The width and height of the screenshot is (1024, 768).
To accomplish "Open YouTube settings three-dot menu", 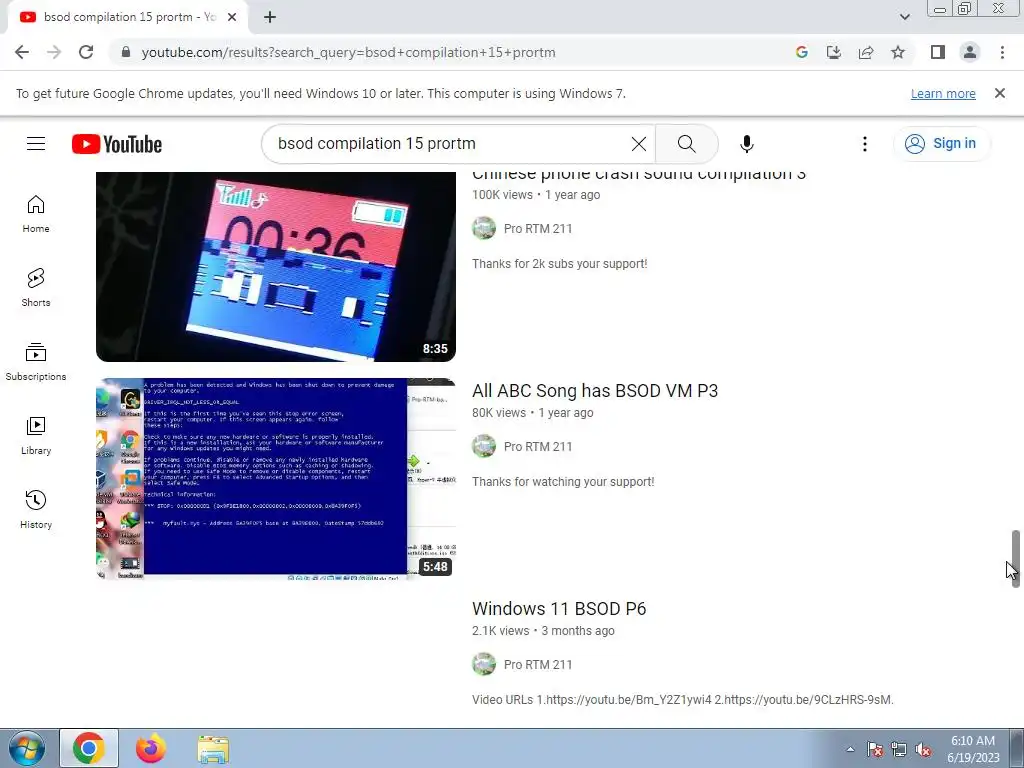I will click(x=865, y=144).
